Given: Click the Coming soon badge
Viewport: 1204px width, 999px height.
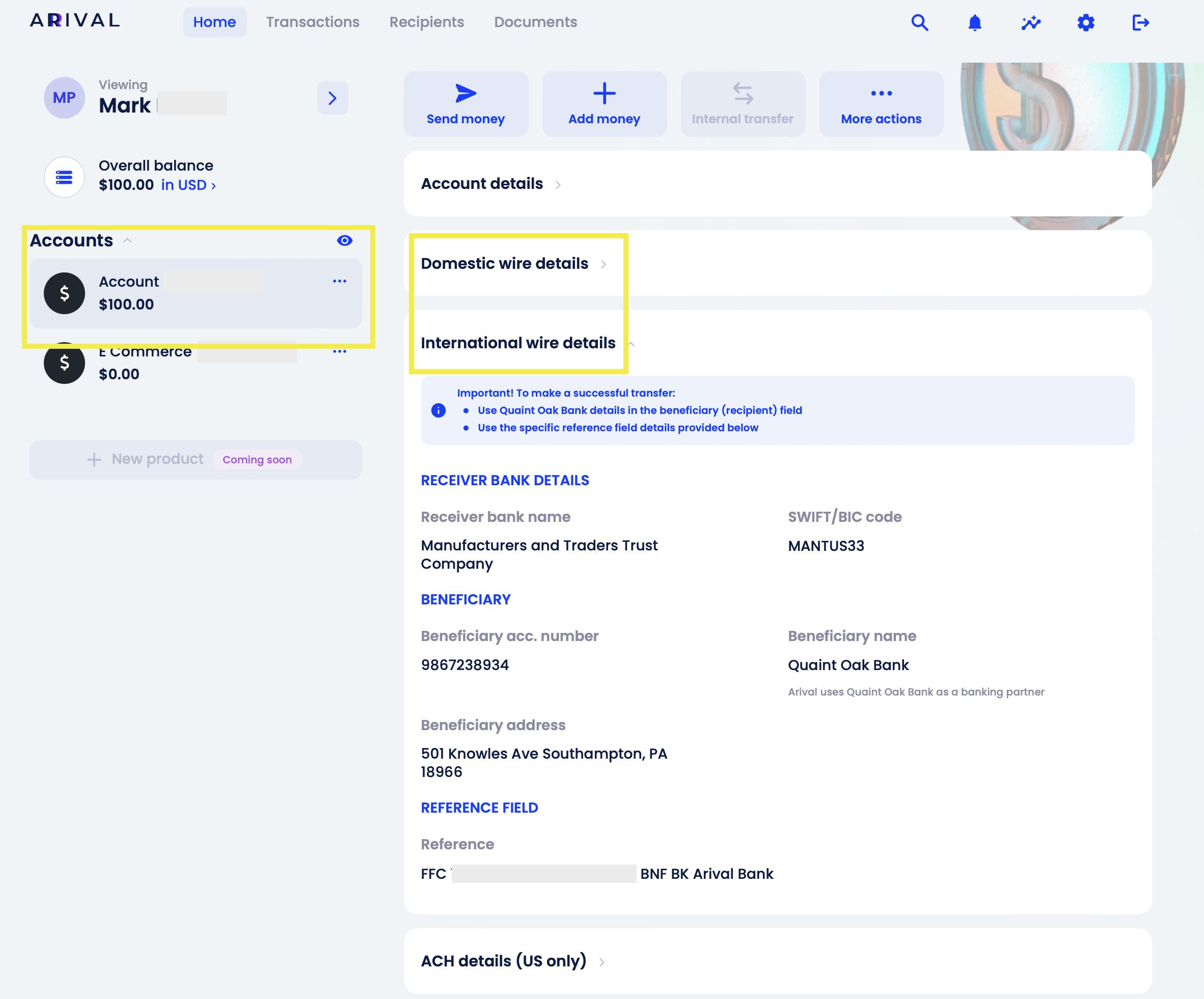Looking at the screenshot, I should click(257, 460).
